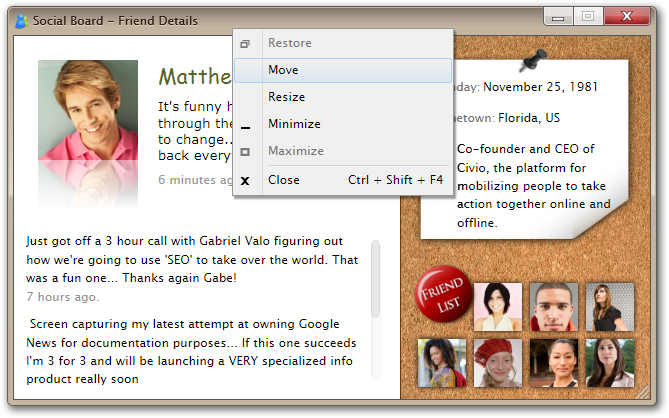Open the friend photo of man in orange collar
This screenshot has width=669, height=418.
(553, 306)
